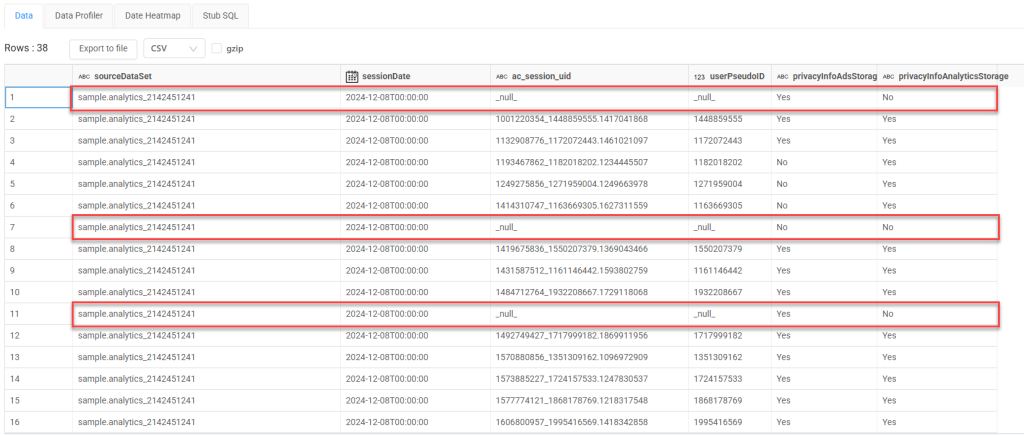Click the AnalyticsStorage No cell in row 1

(x=937, y=98)
